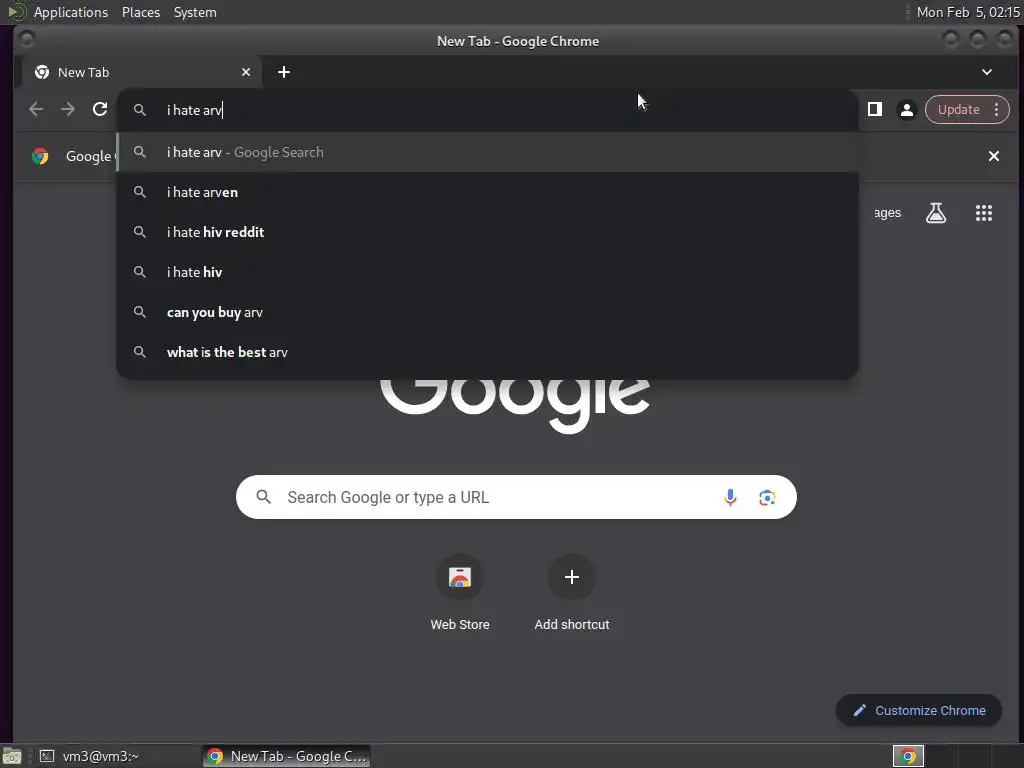Open the profile avatar icon
Screen dimensions: 1024x768
point(906,110)
